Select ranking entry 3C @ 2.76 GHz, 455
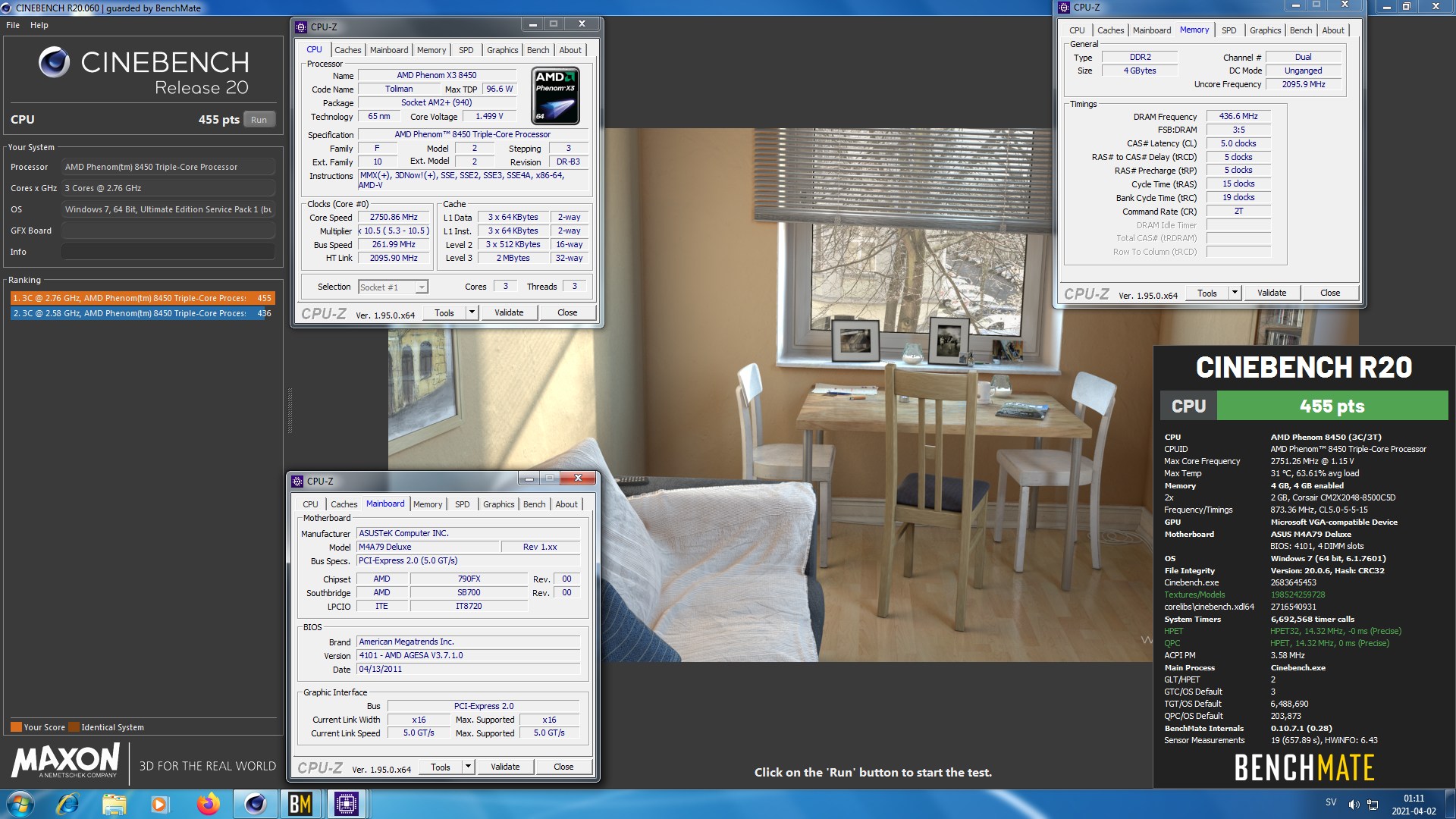Image resolution: width=1456 pixels, height=819 pixels. coord(143,298)
